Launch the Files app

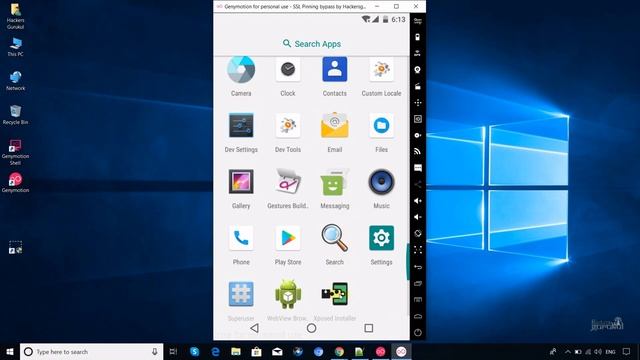tap(381, 126)
